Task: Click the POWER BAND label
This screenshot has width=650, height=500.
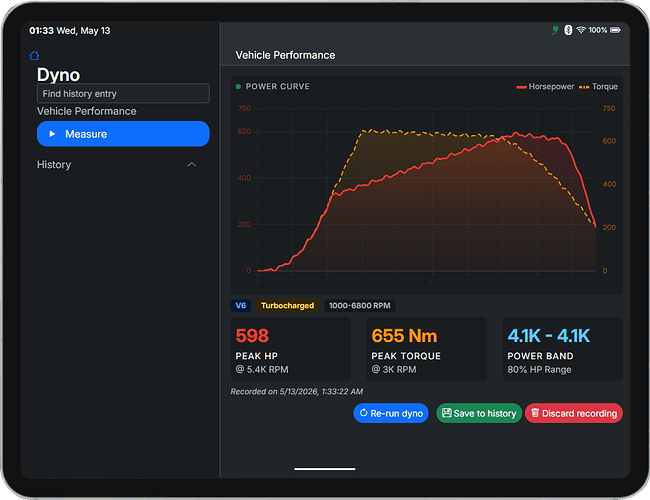Action: (540, 356)
